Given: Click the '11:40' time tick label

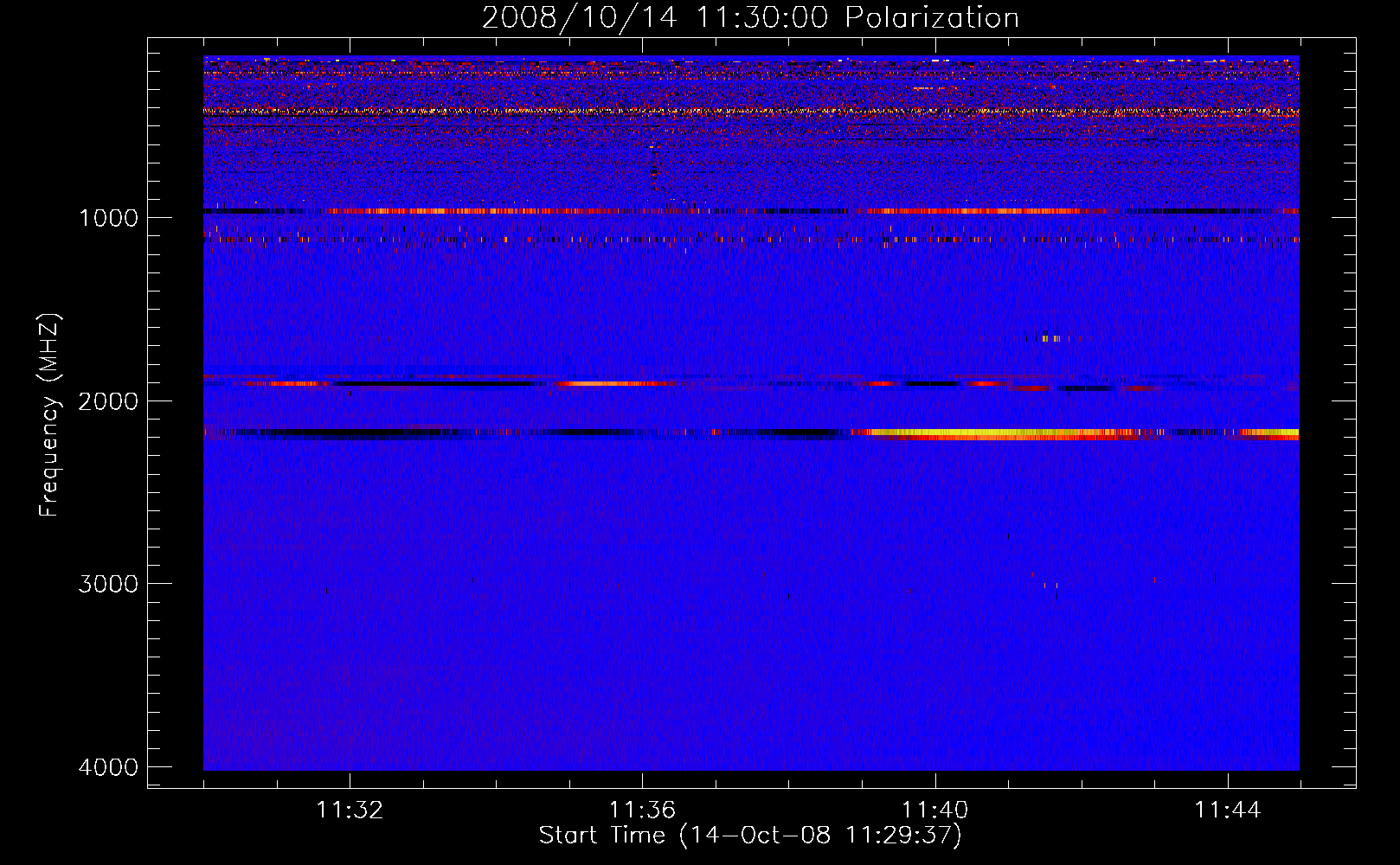Looking at the screenshot, I should (935, 811).
